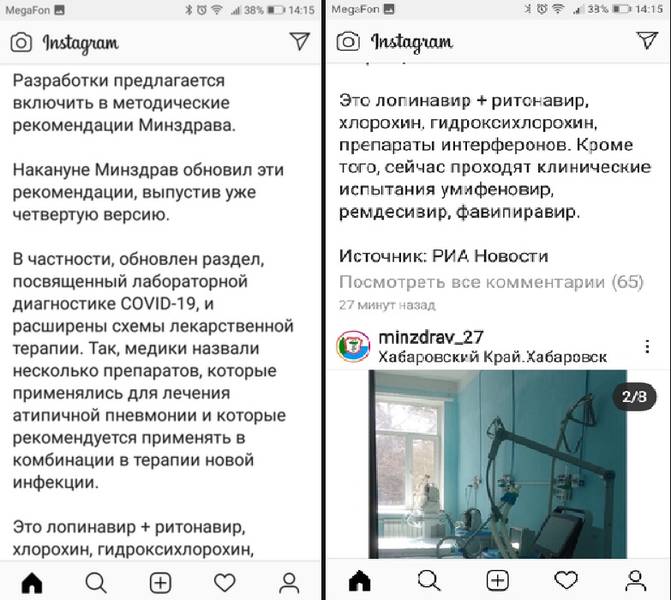Open profile icon in right bottom bar
Viewport: 671px width, 600px height.
pyautogui.click(x=635, y=581)
